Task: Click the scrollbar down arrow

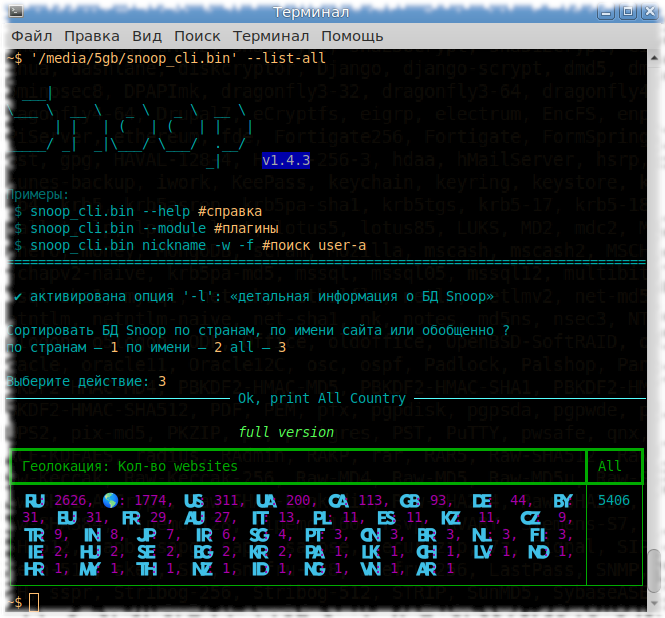Action: click(x=654, y=603)
